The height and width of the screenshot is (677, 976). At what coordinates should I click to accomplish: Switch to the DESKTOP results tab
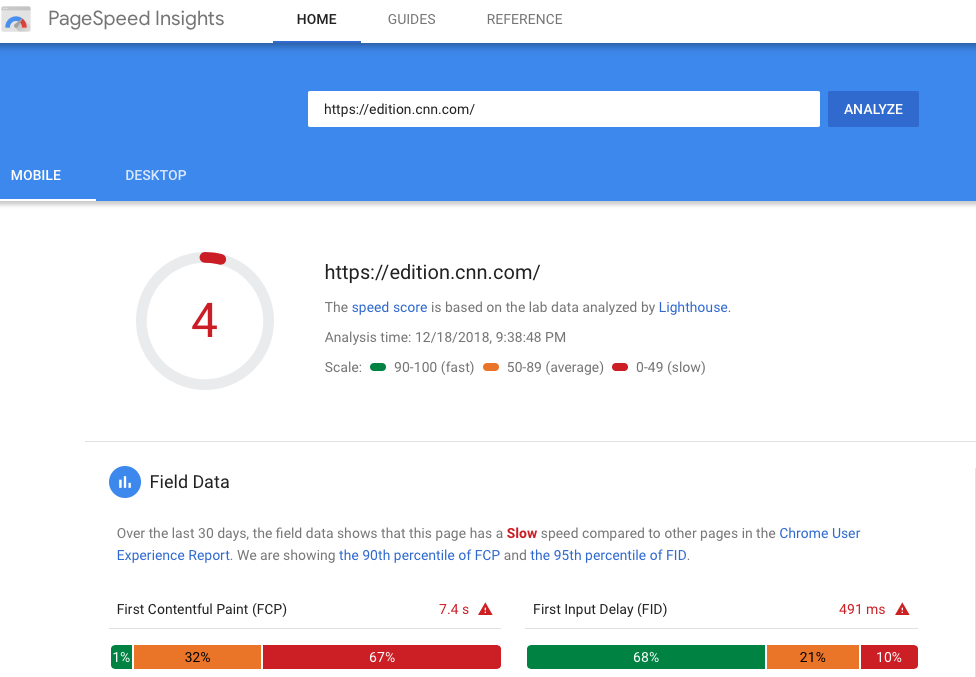pyautogui.click(x=156, y=175)
